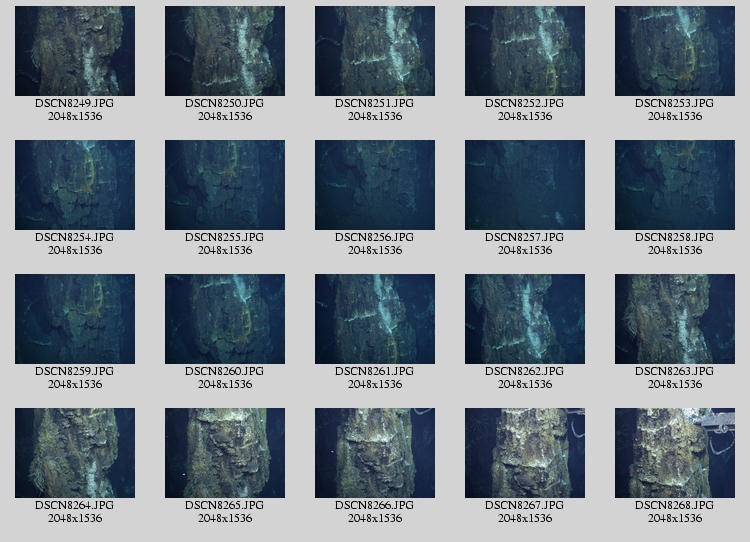Screen dimensions: 750x542
Task: Click the DSCN8251.JPG image preview
Action: pyautogui.click(x=374, y=51)
